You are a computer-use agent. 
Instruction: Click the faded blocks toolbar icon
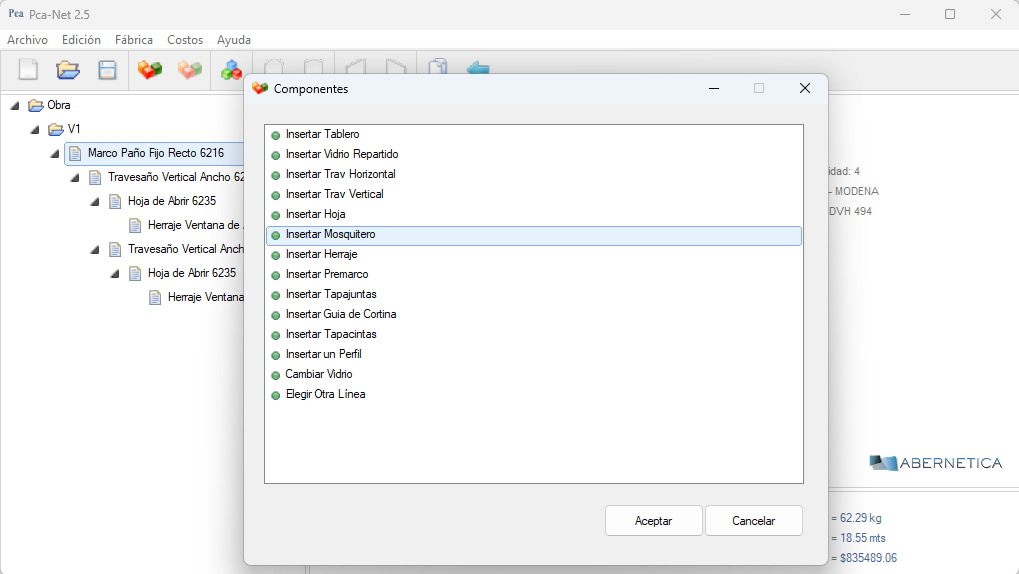click(190, 70)
